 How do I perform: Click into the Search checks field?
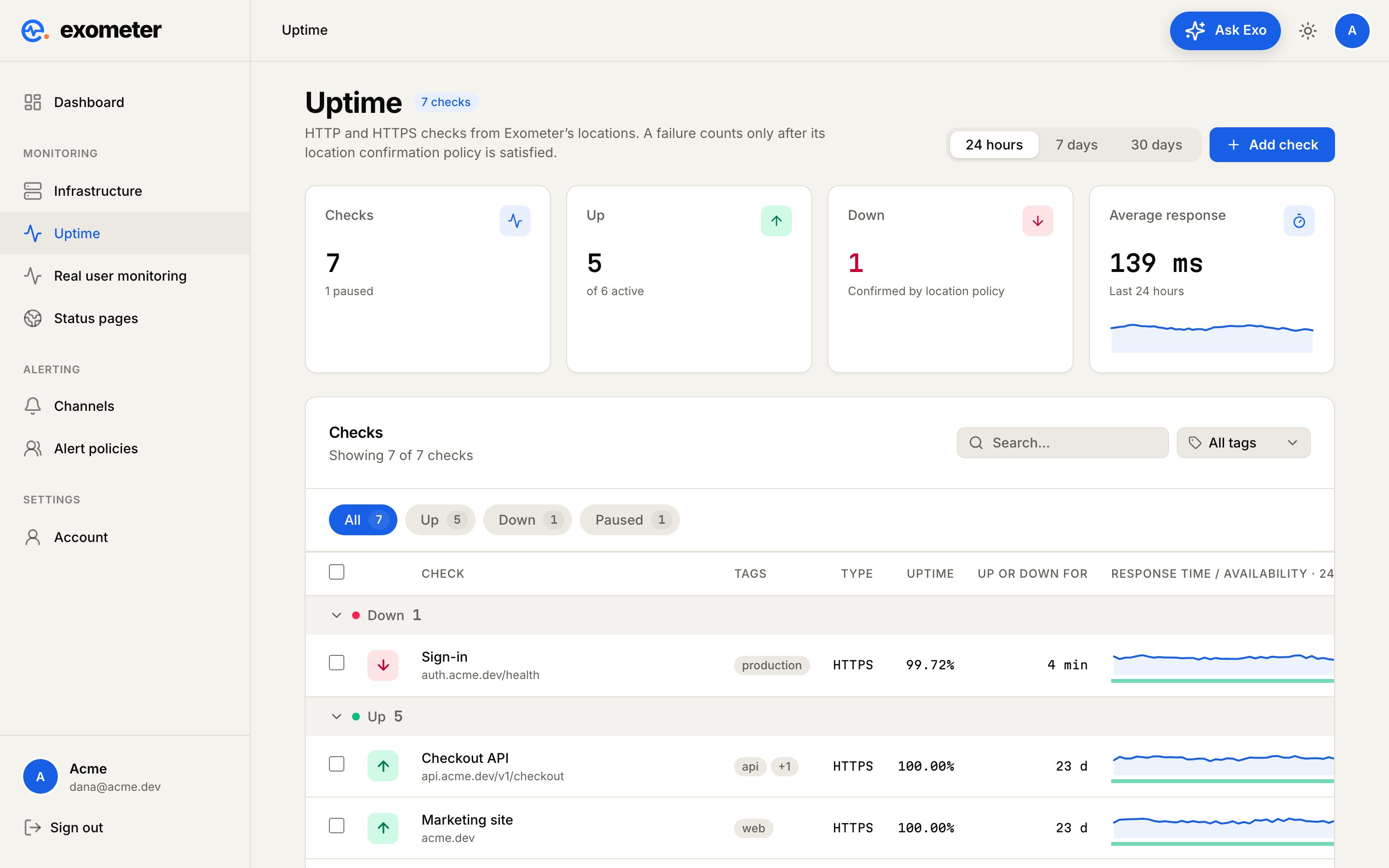click(x=1062, y=443)
